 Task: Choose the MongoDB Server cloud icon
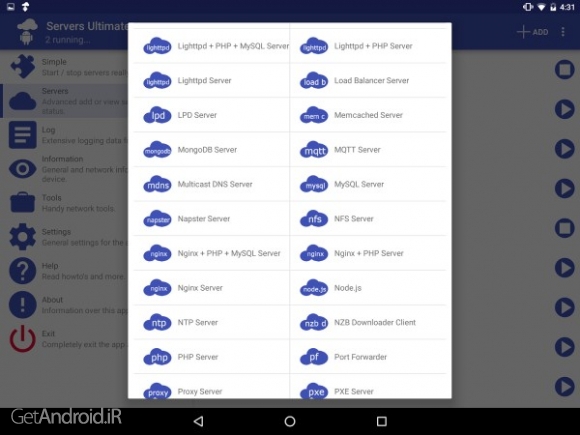157,150
